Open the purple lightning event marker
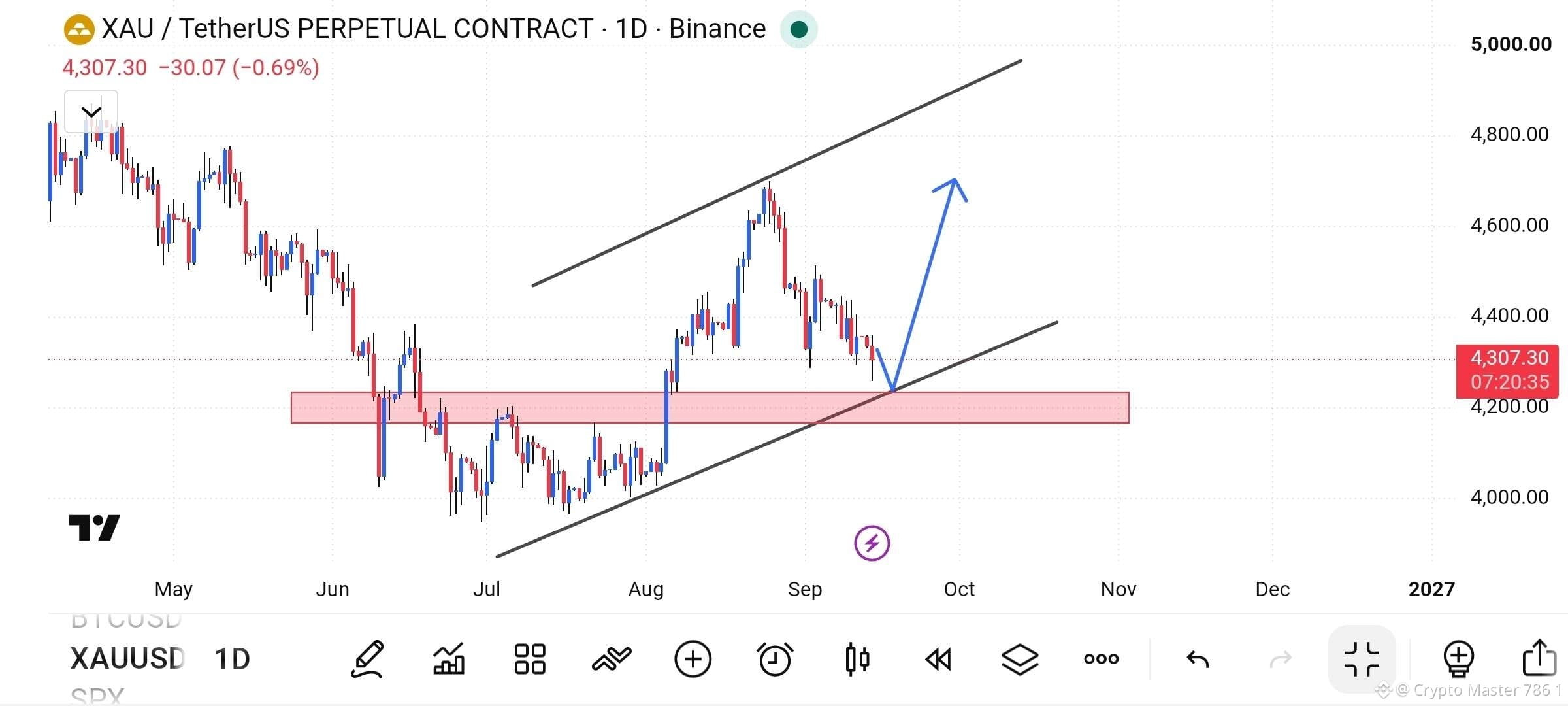The image size is (1568, 706). point(872,543)
